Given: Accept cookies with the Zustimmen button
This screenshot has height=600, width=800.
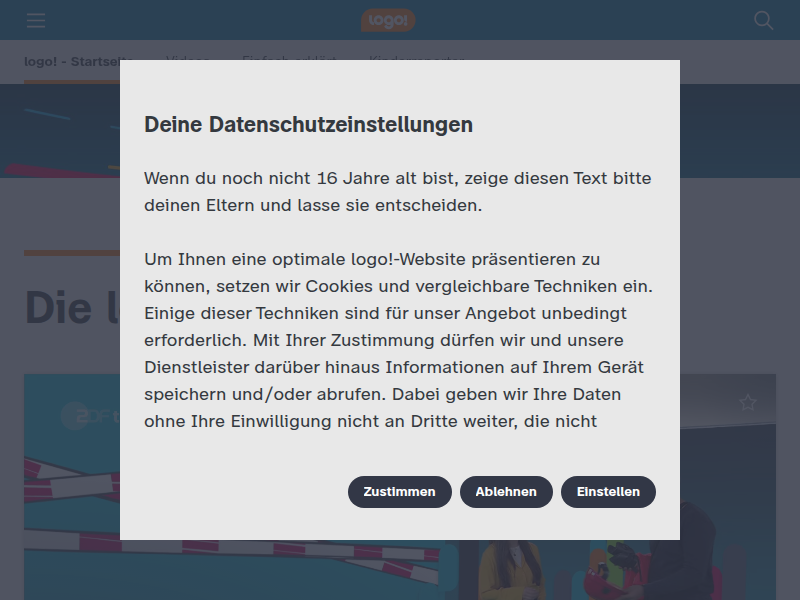Looking at the screenshot, I should click(399, 492).
